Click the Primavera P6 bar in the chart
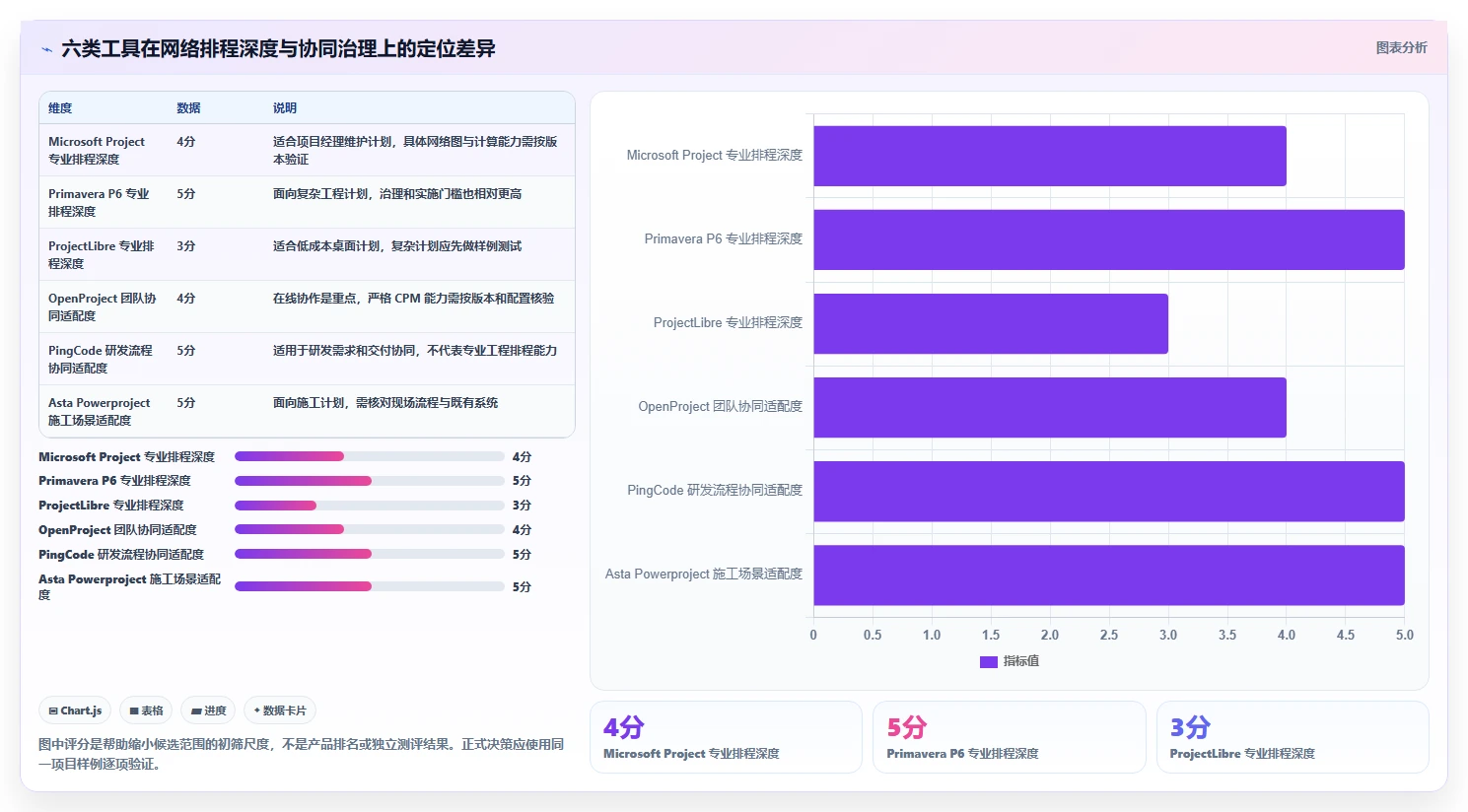1468x812 pixels. tap(1109, 239)
